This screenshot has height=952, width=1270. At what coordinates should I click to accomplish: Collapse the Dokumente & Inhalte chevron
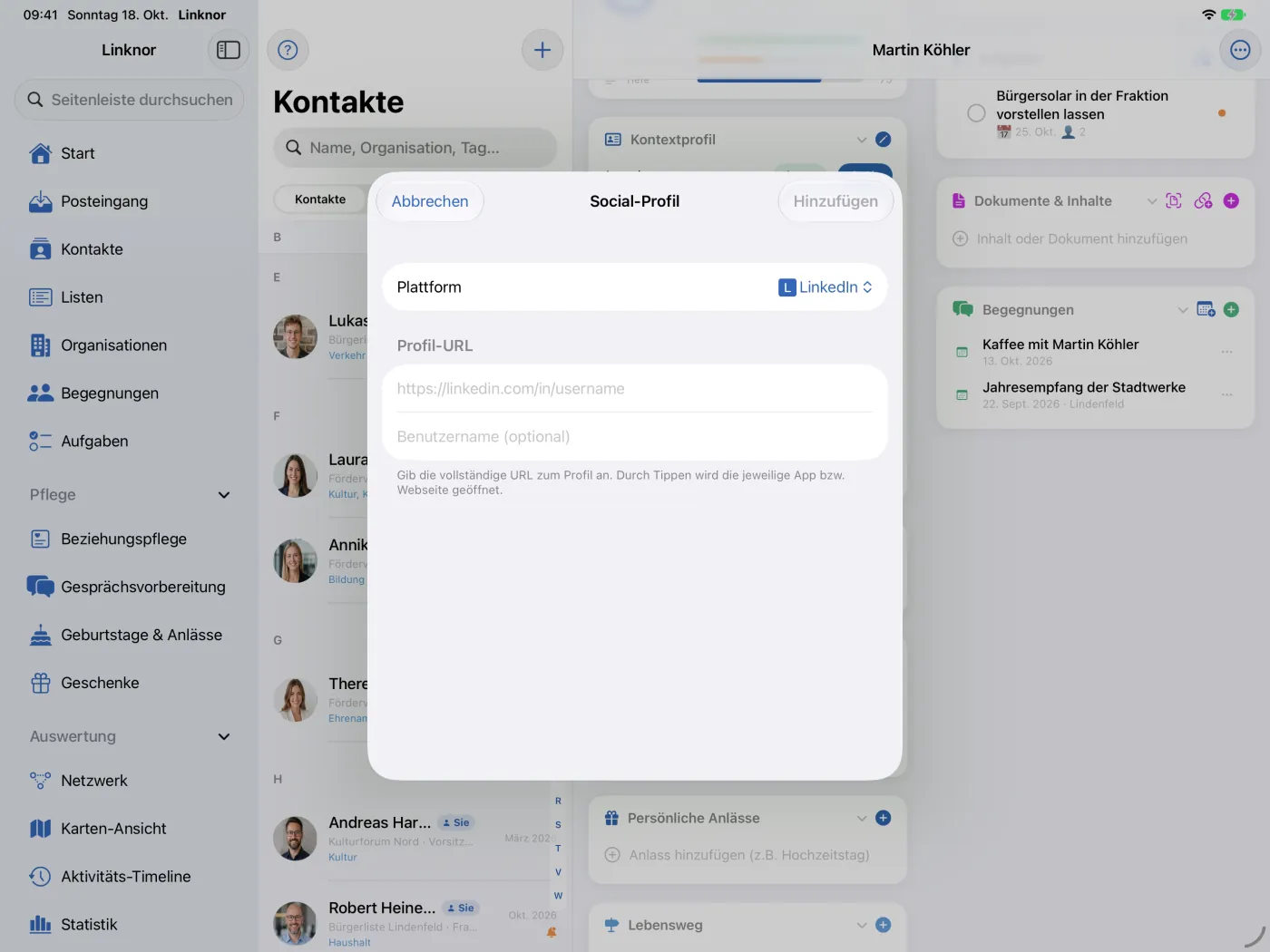click(x=1152, y=201)
